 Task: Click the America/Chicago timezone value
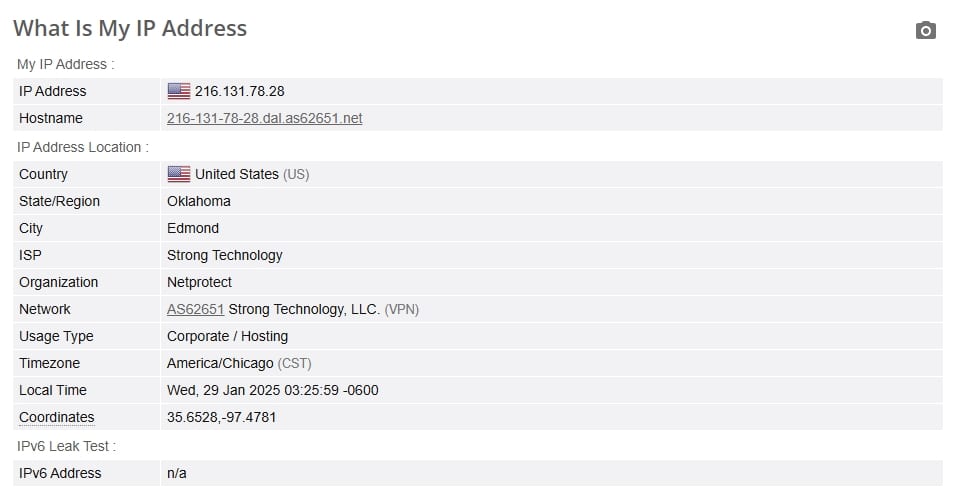(x=220, y=364)
